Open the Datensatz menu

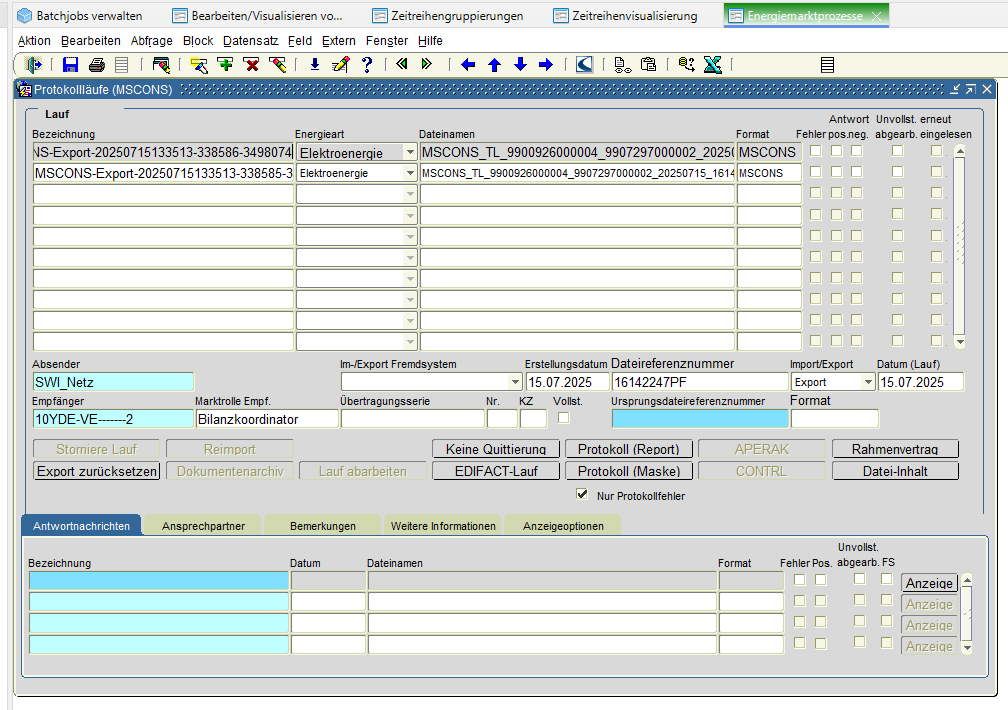tap(250, 41)
